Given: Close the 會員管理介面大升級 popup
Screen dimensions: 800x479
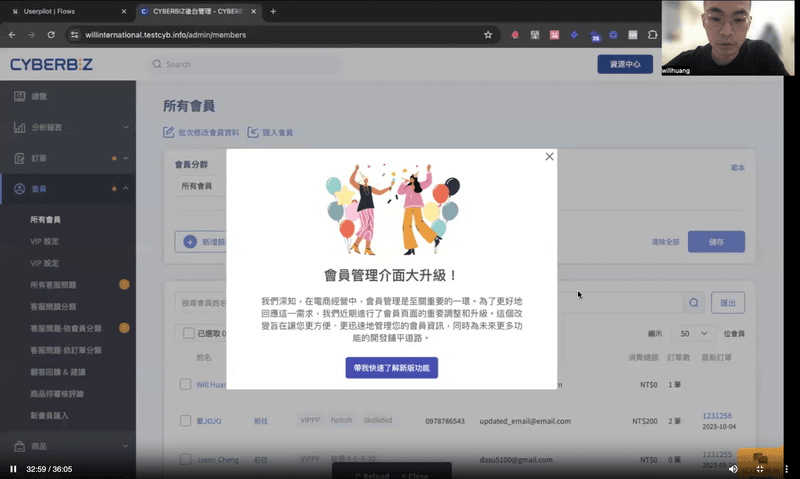Looking at the screenshot, I should coord(549,156).
